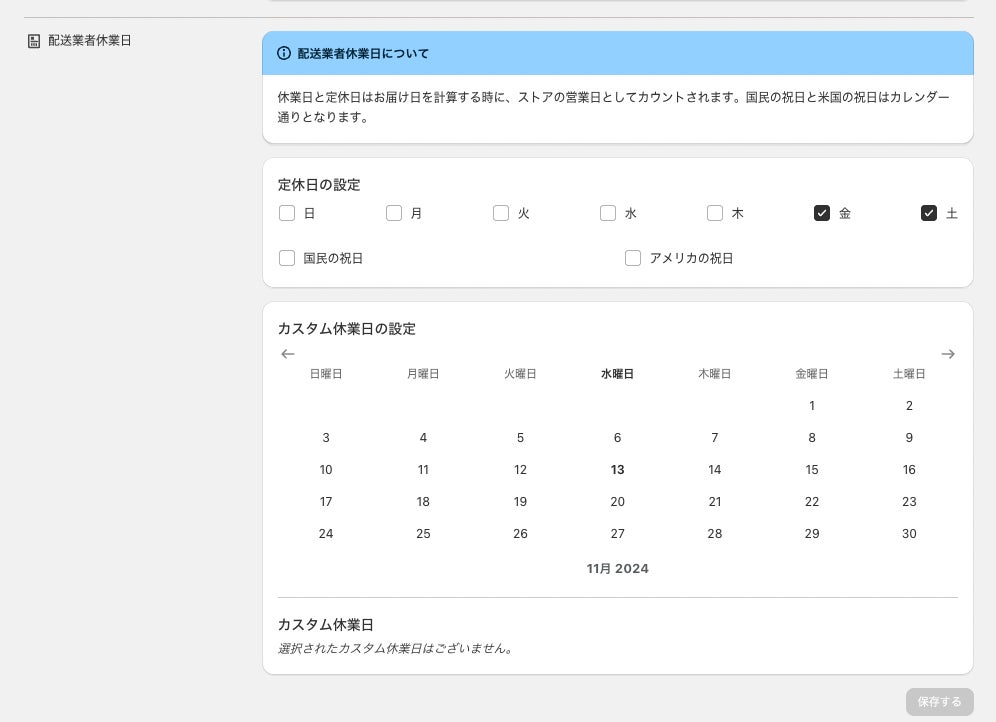The height and width of the screenshot is (722, 996).
Task: Click the 土曜日 column header
Action: click(x=909, y=374)
